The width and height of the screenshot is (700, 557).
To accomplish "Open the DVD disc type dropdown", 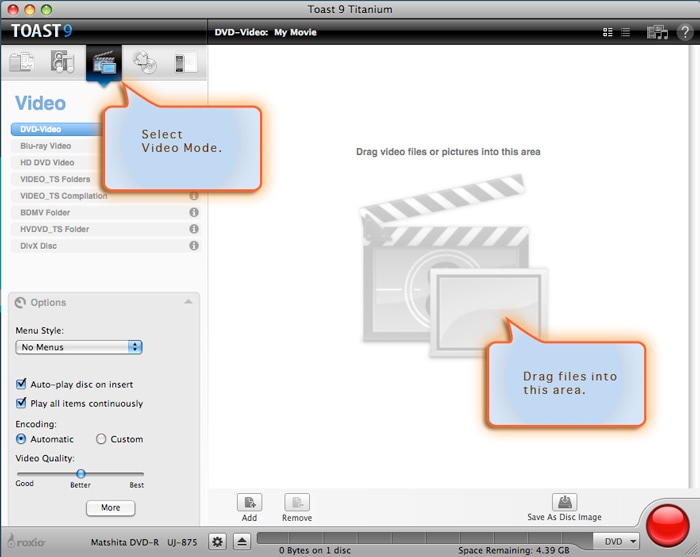I will coord(617,541).
